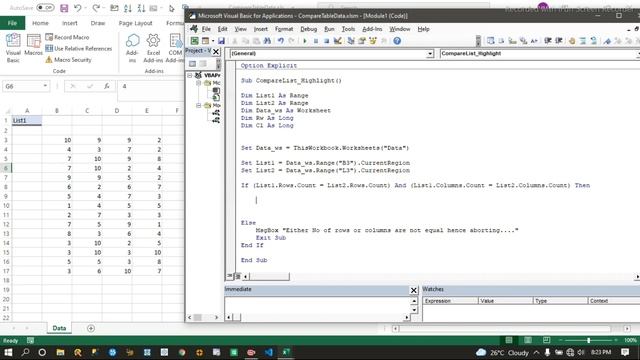Switch to the Insert ribbon tab in Excel

point(69,23)
